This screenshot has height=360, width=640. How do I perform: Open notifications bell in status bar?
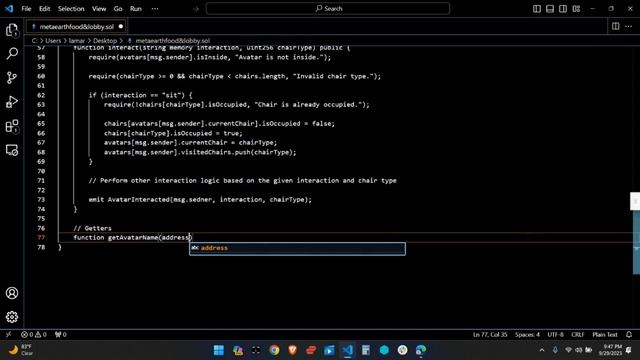click(629, 334)
